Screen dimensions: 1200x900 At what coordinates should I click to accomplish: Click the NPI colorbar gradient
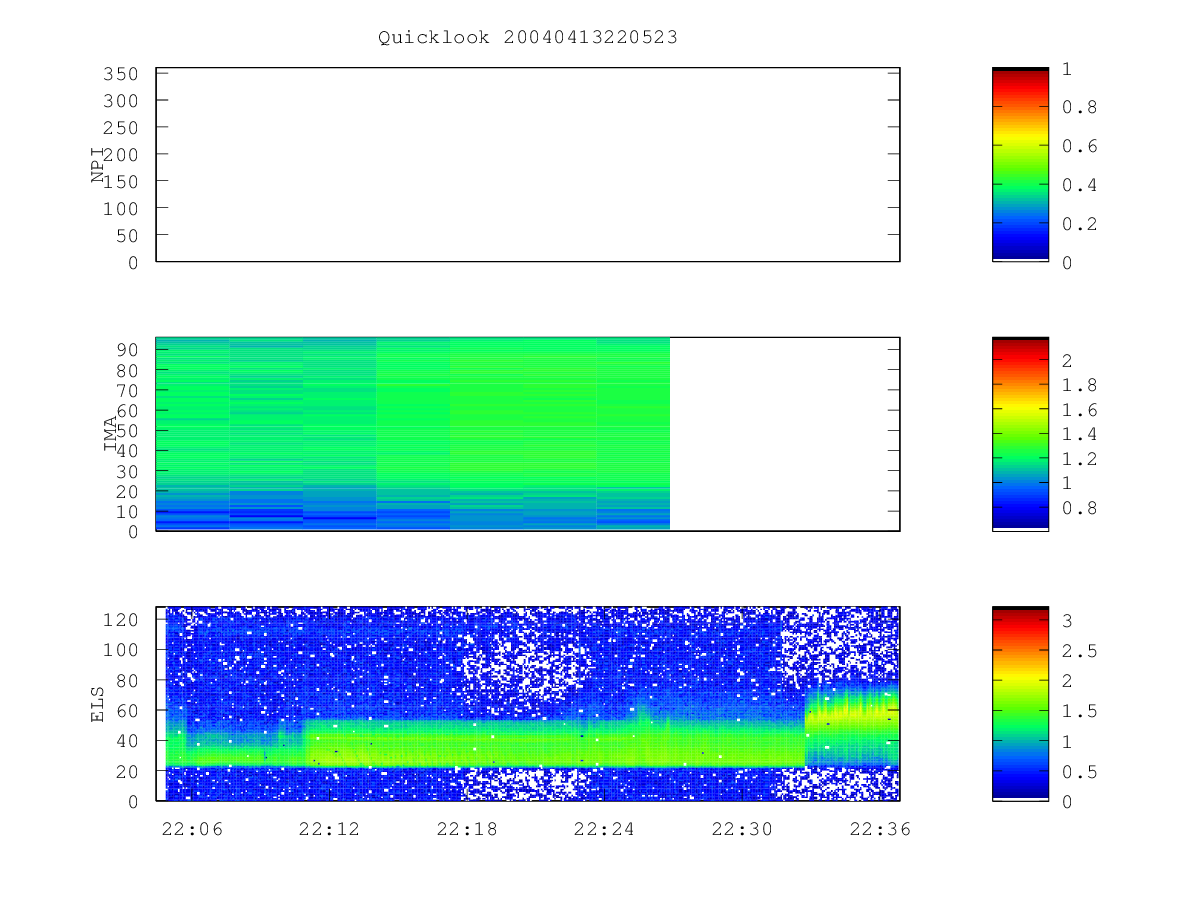1020,164
